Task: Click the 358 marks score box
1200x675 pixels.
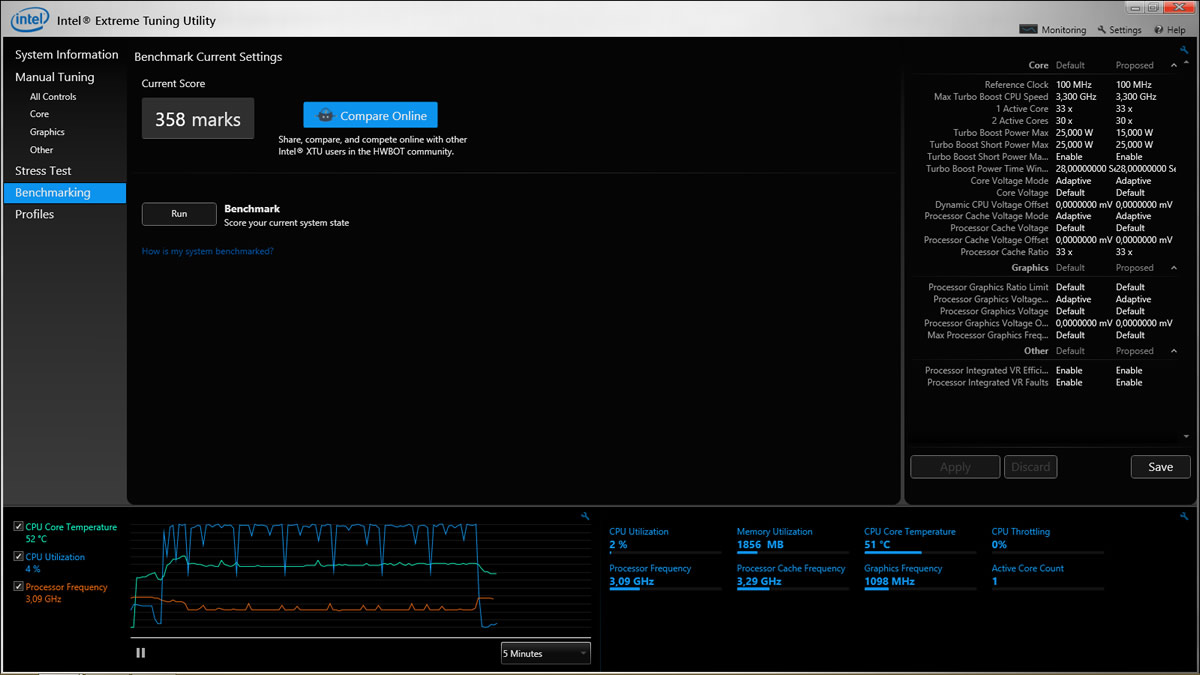Action: coord(198,119)
